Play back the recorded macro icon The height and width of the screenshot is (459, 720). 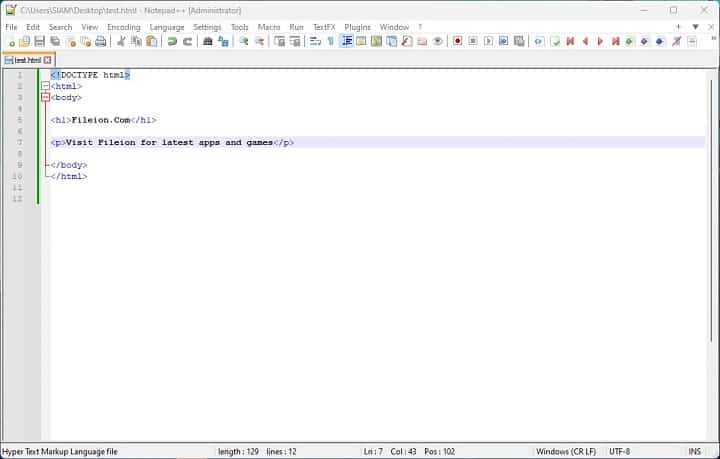tap(488, 42)
